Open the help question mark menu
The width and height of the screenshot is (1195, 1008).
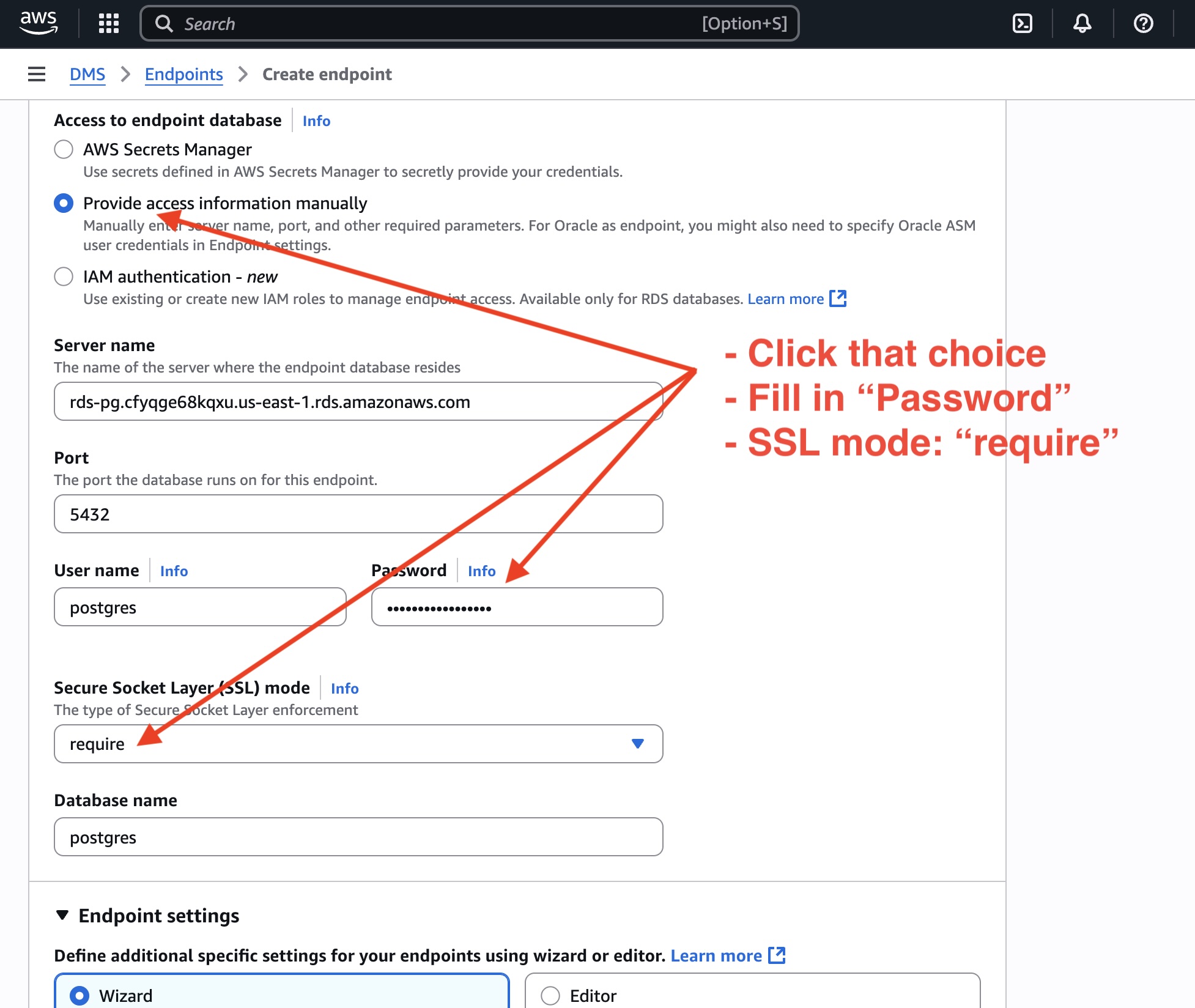(x=1143, y=23)
